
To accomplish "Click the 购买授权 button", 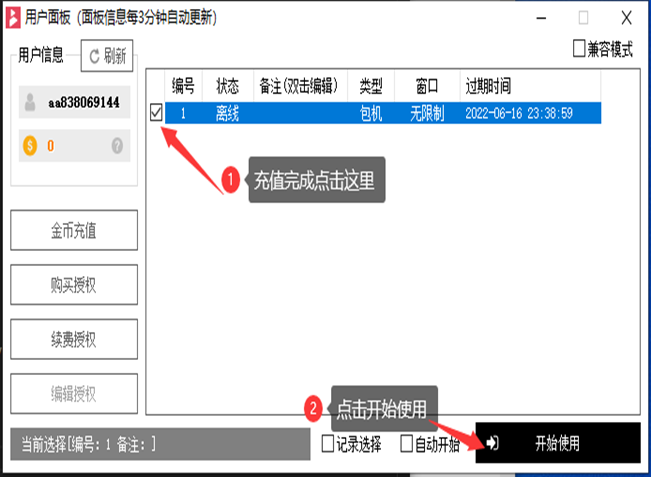I will [x=73, y=285].
